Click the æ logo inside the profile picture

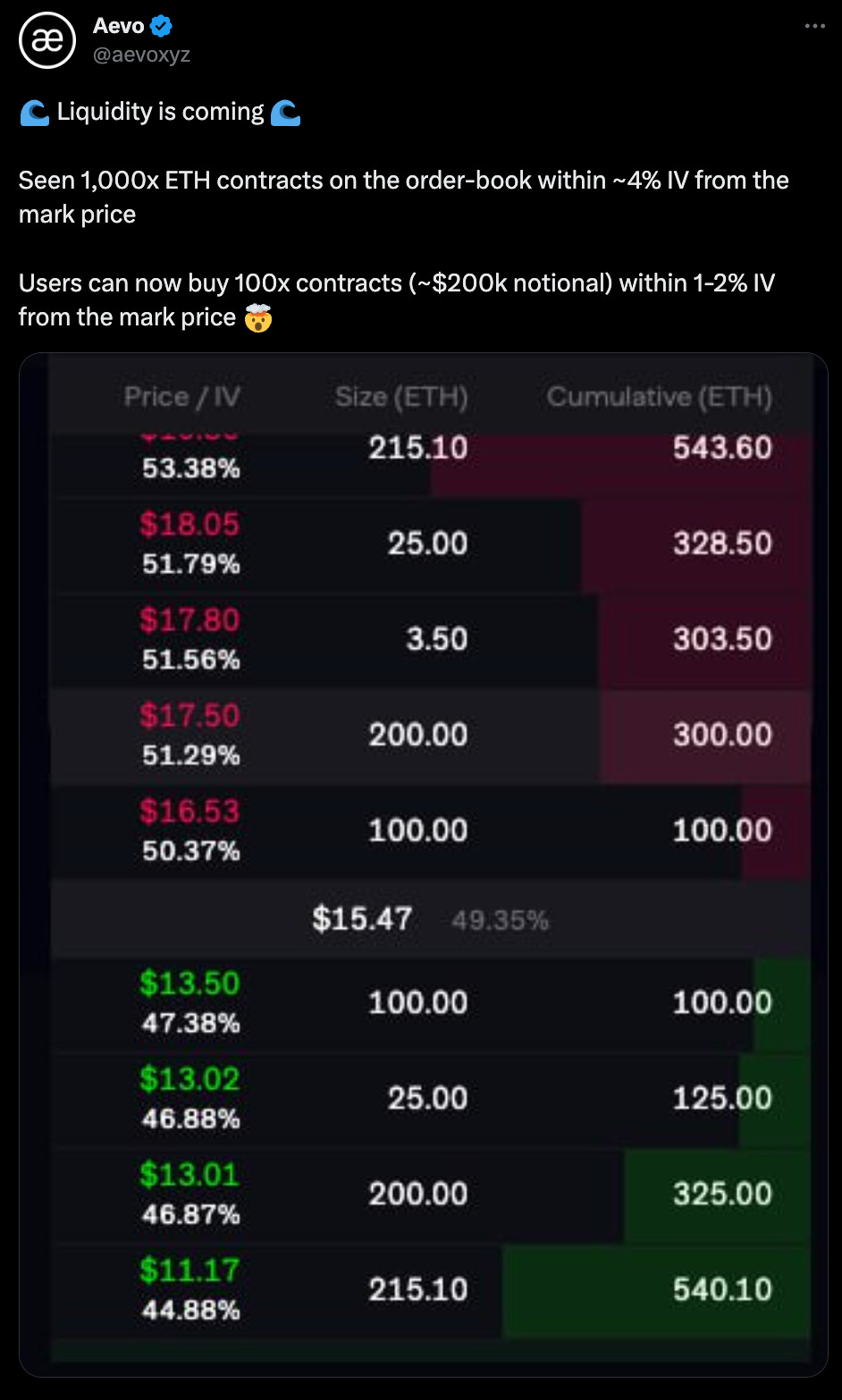pos(46,39)
